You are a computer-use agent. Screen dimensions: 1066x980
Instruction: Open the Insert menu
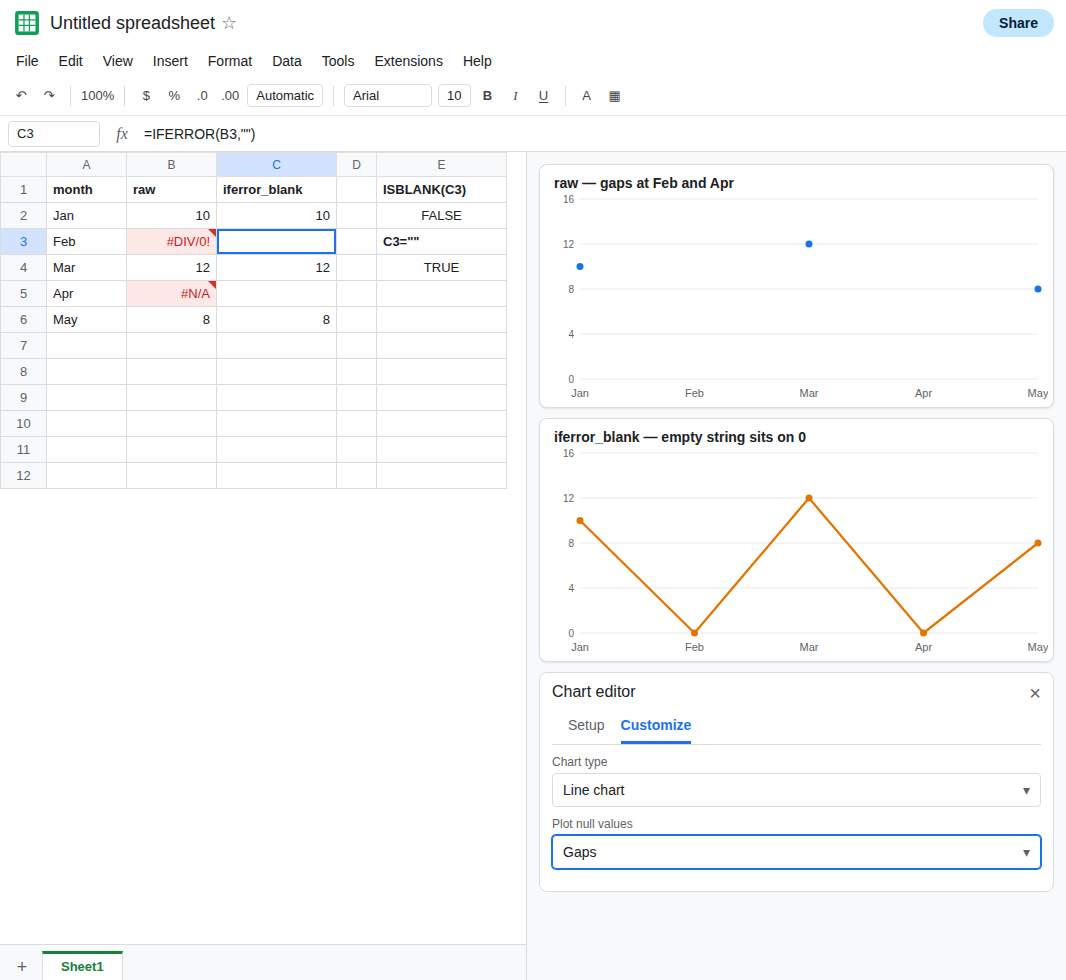pyautogui.click(x=170, y=61)
